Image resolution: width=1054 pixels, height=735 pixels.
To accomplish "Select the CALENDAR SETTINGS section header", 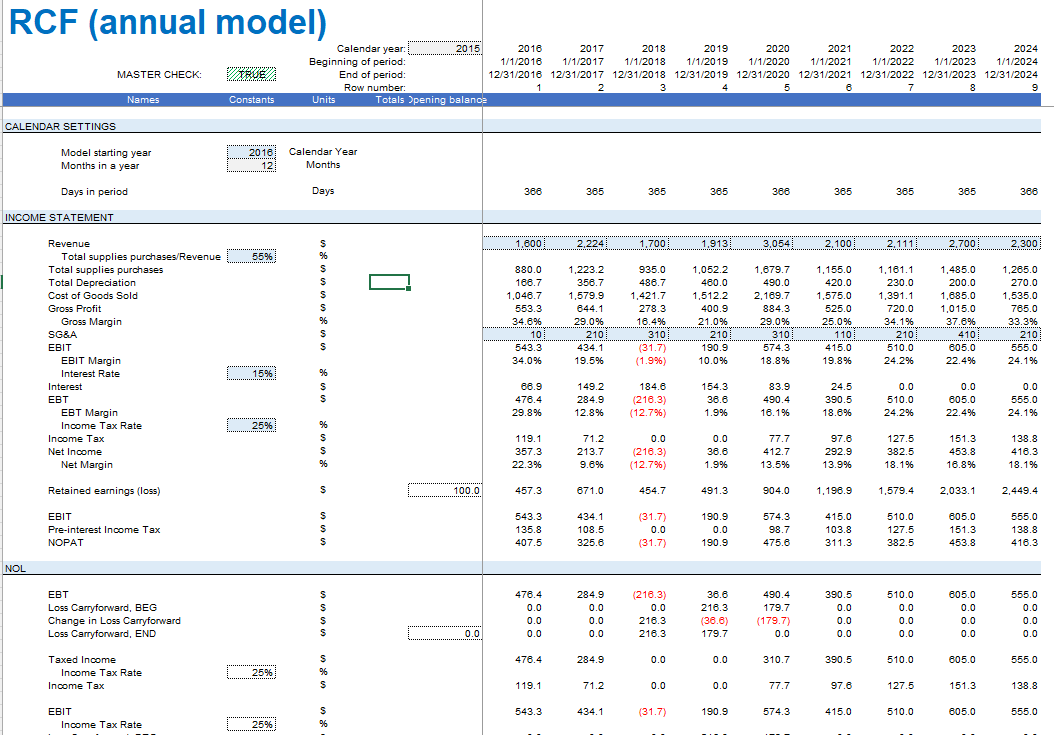I will (60, 127).
